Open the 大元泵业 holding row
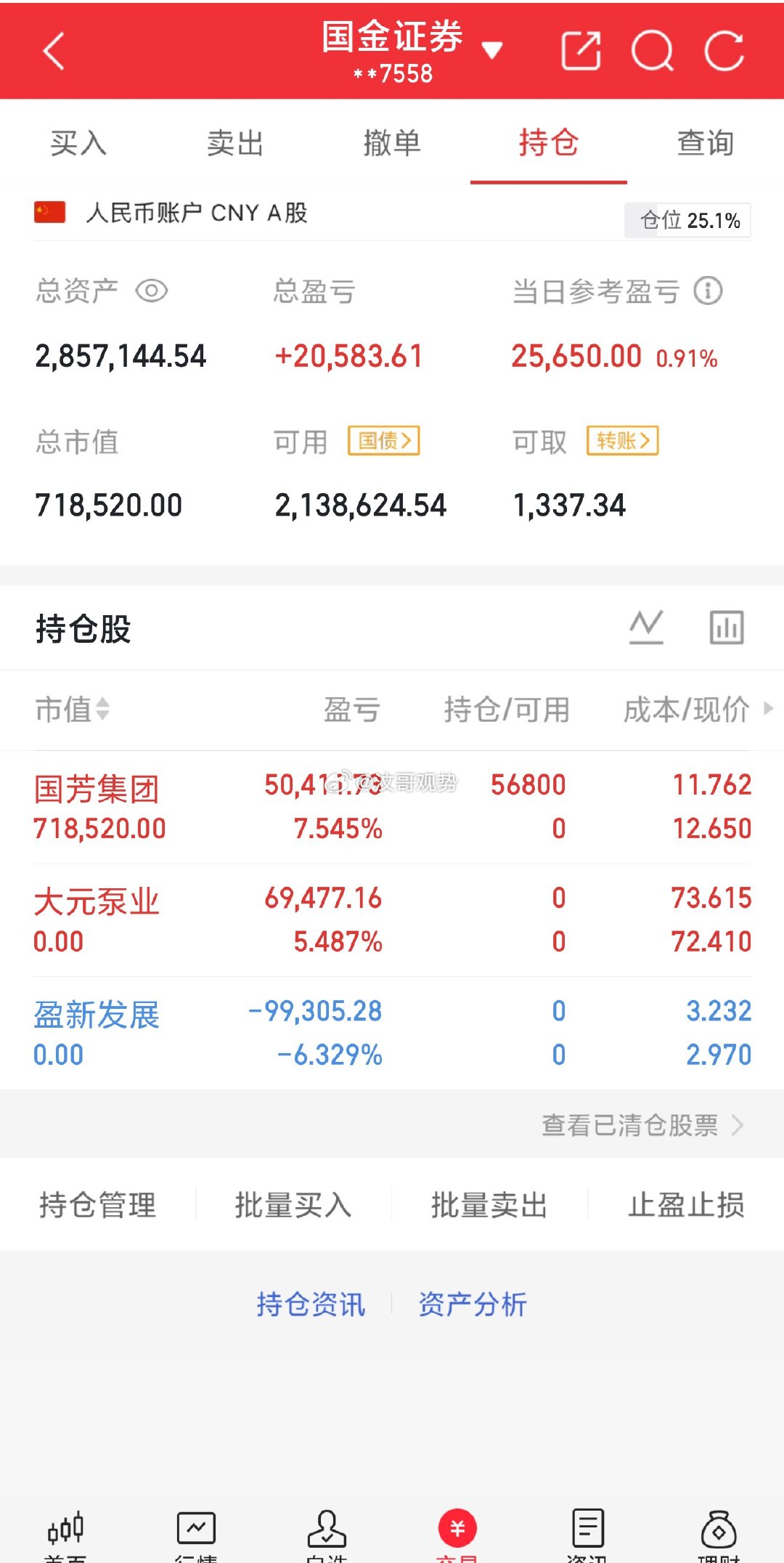 pos(392,920)
